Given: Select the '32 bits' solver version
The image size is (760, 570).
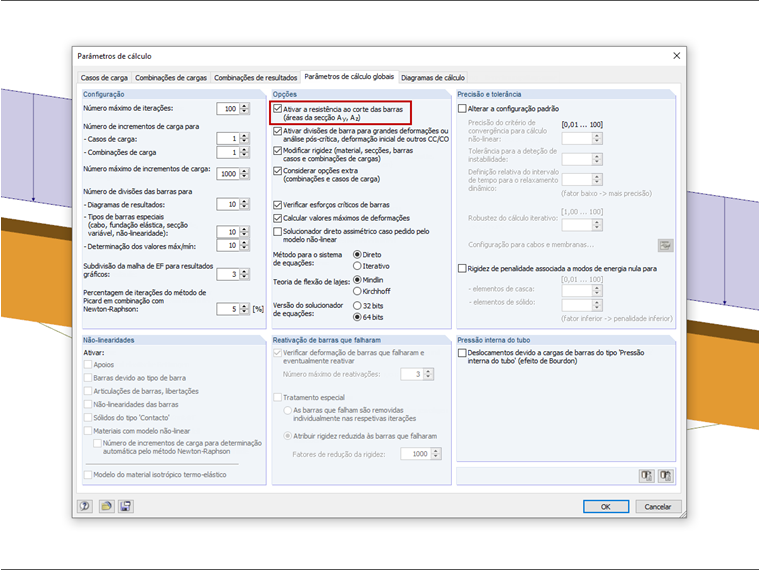Looking at the screenshot, I should click(357, 306).
